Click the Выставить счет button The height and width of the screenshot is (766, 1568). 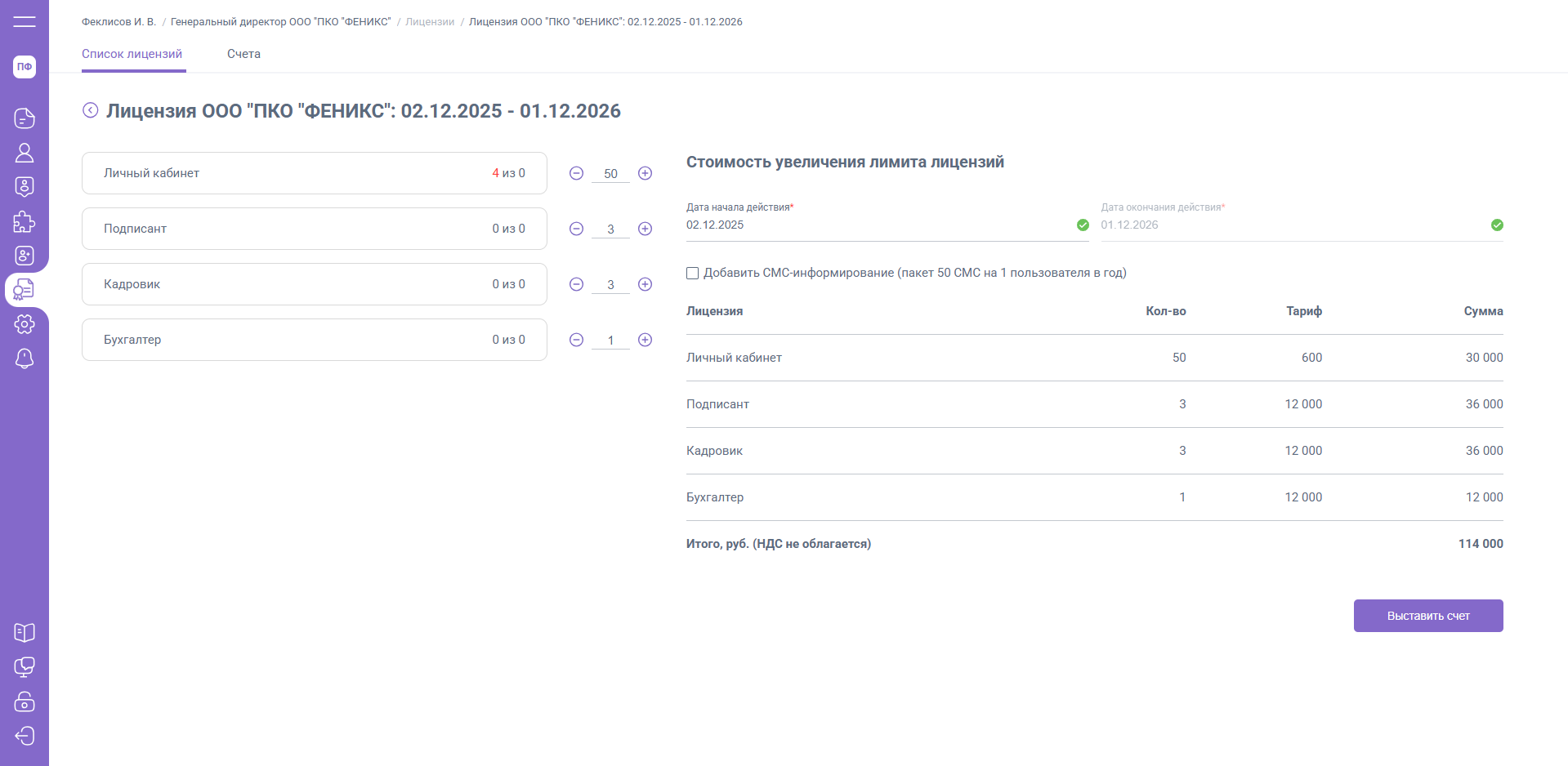point(1427,616)
